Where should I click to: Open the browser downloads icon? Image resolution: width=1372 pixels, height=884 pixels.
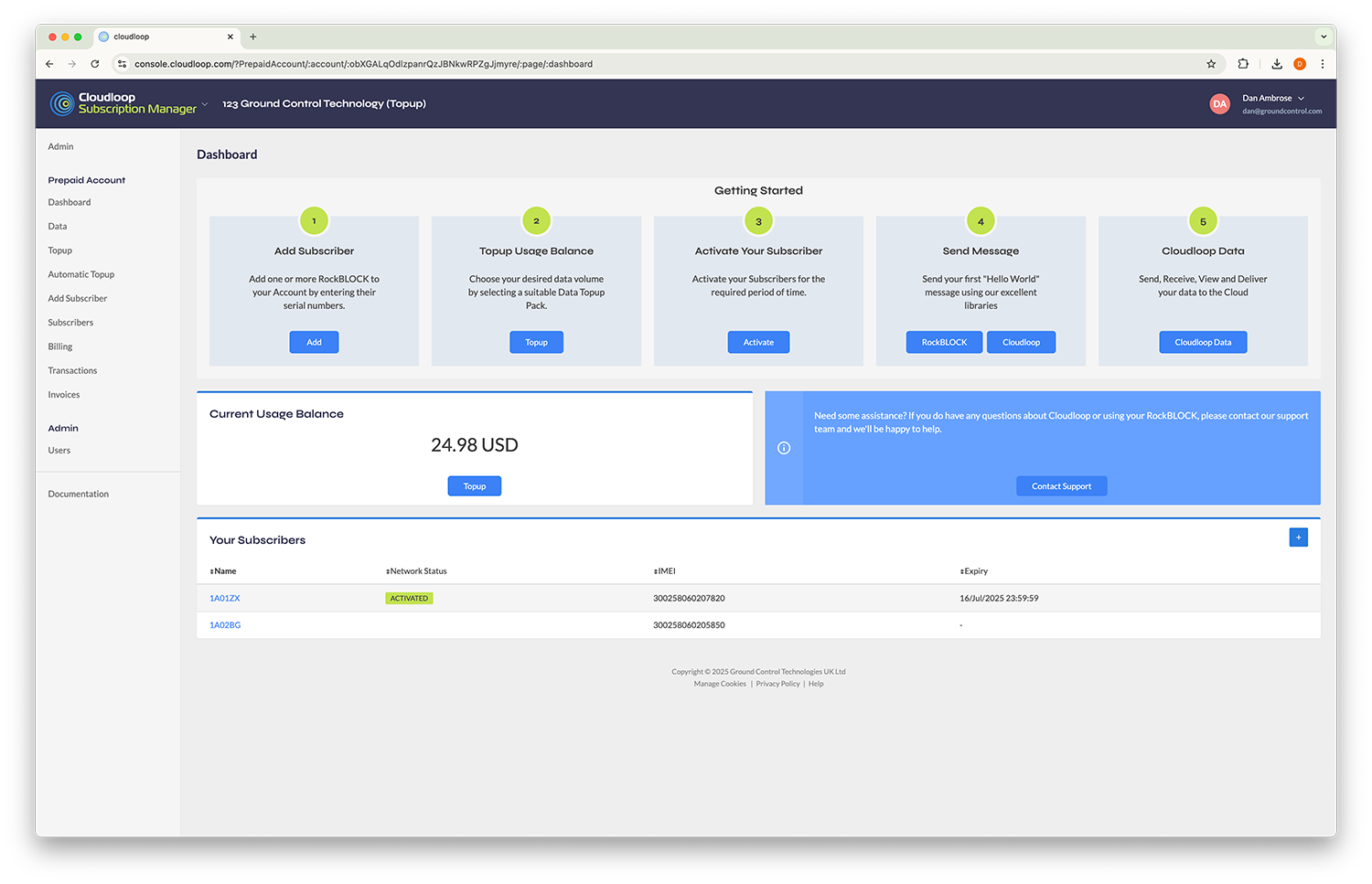click(1277, 64)
